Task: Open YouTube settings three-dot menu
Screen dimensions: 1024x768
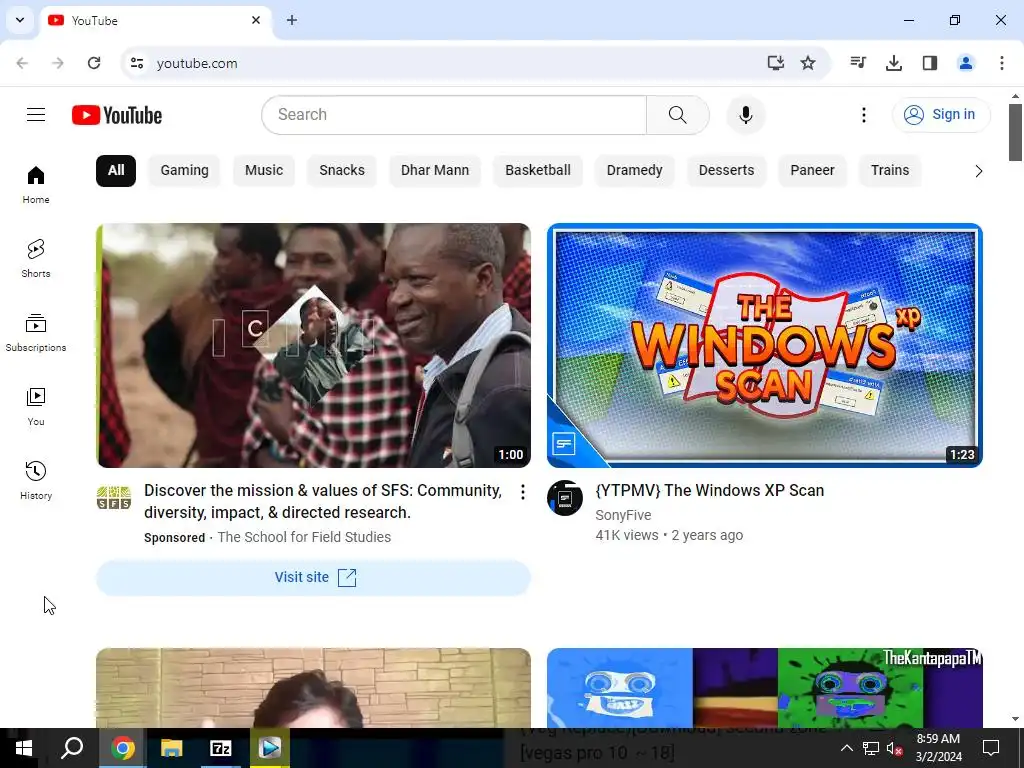Action: [x=863, y=115]
